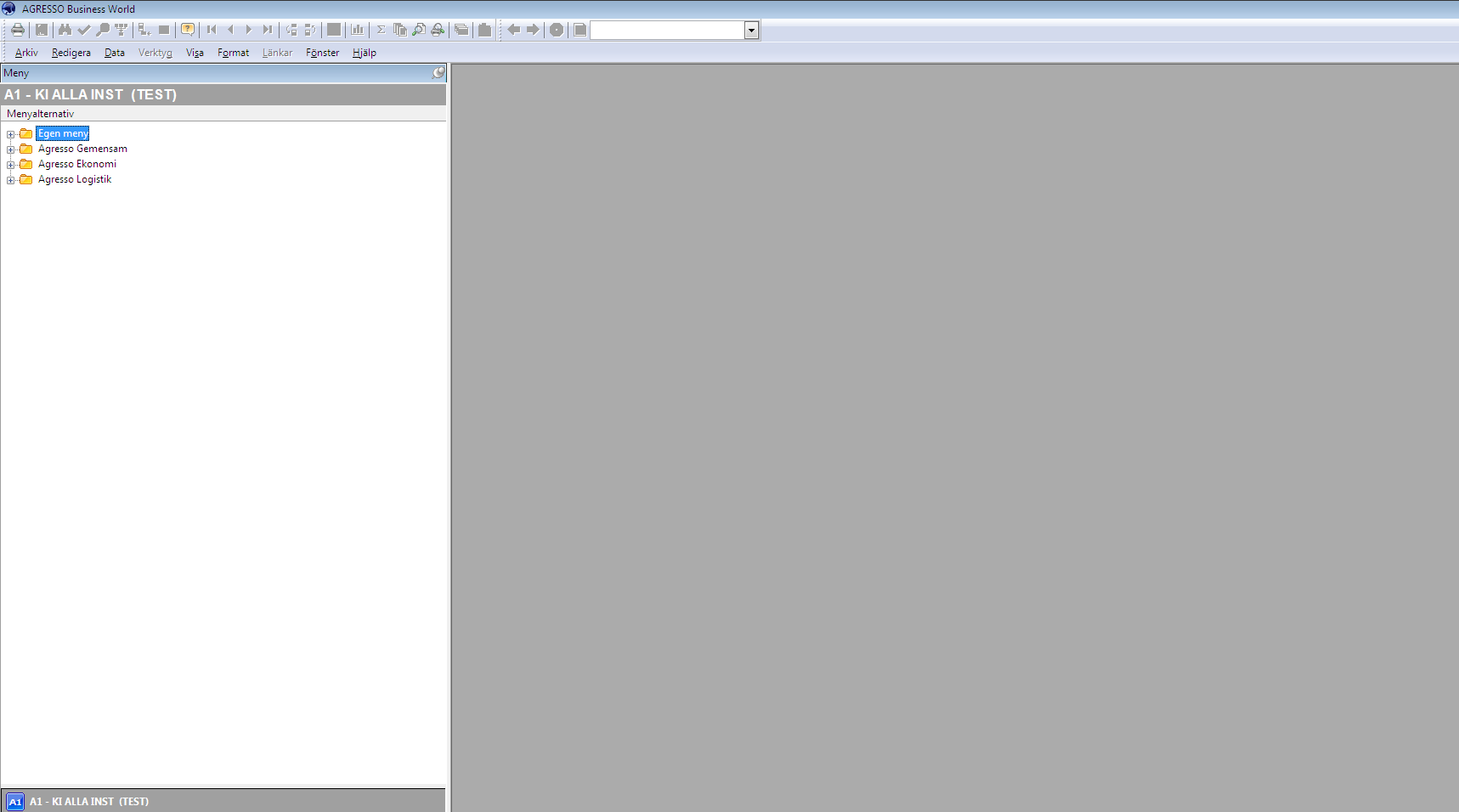Click the binoculars Find icon
This screenshot has width=1459, height=812.
click(x=65, y=30)
